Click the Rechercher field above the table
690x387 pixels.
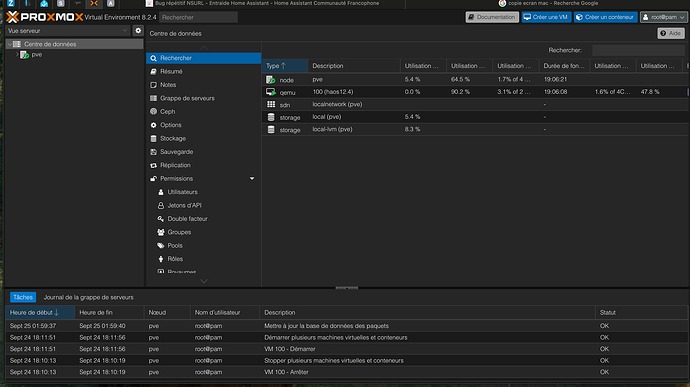pyautogui.click(x=638, y=50)
